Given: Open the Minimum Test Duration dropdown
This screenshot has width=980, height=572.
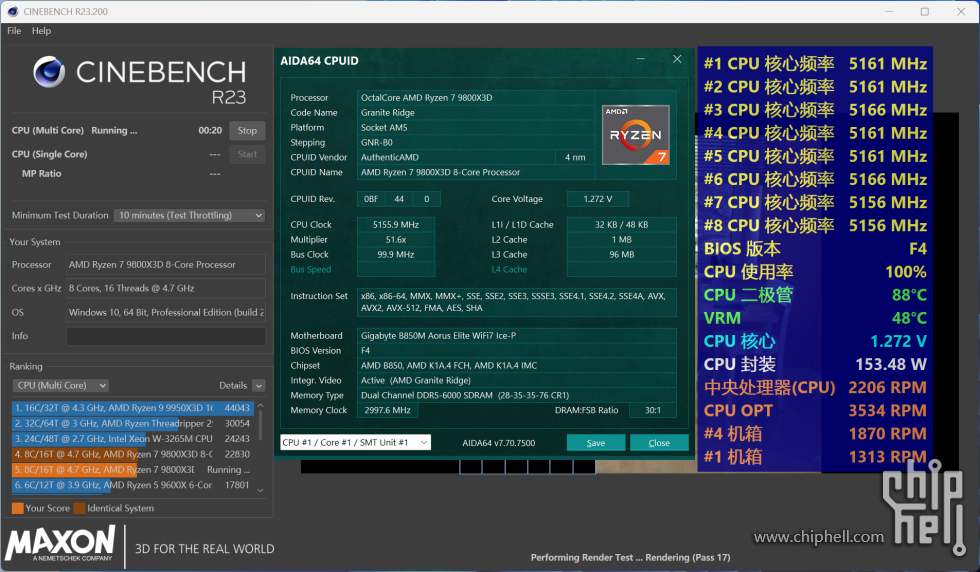Looking at the screenshot, I should tap(189, 215).
